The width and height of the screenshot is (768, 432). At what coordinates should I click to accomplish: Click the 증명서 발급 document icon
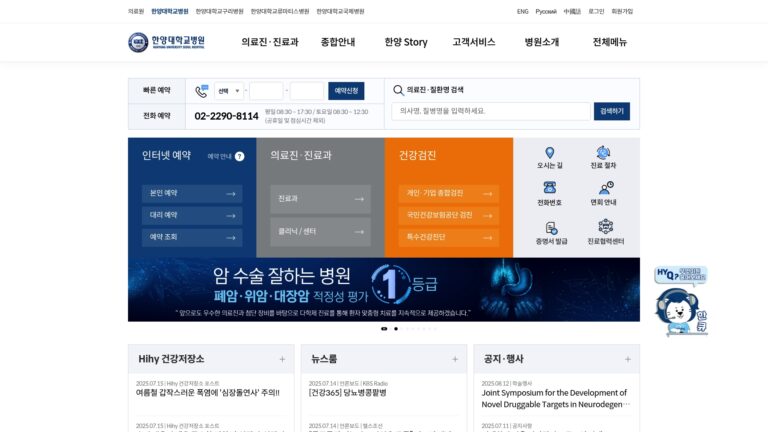coord(551,228)
